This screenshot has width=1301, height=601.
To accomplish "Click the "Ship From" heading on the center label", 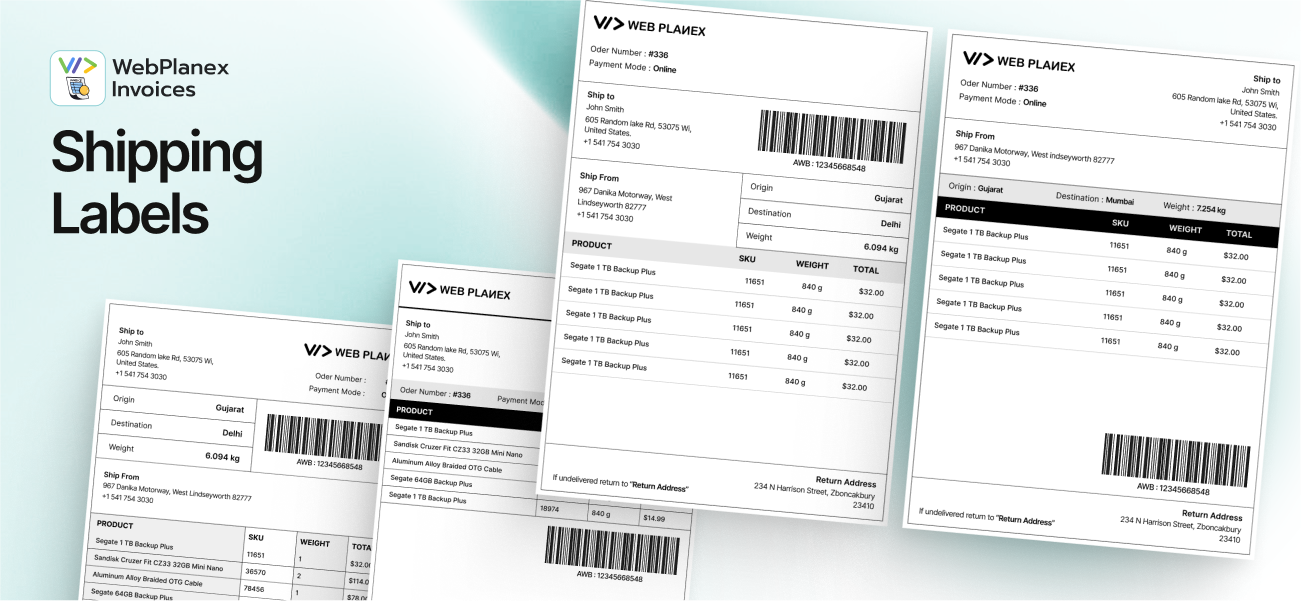I will 598,176.
